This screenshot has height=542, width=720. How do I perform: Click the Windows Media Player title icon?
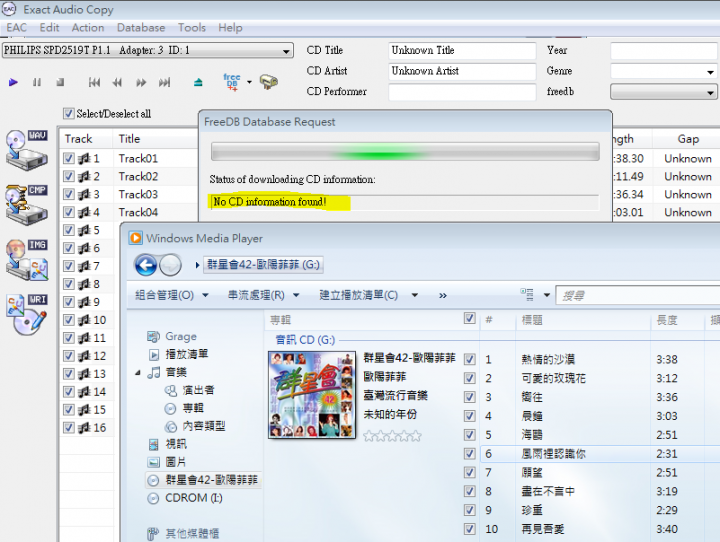pos(136,238)
